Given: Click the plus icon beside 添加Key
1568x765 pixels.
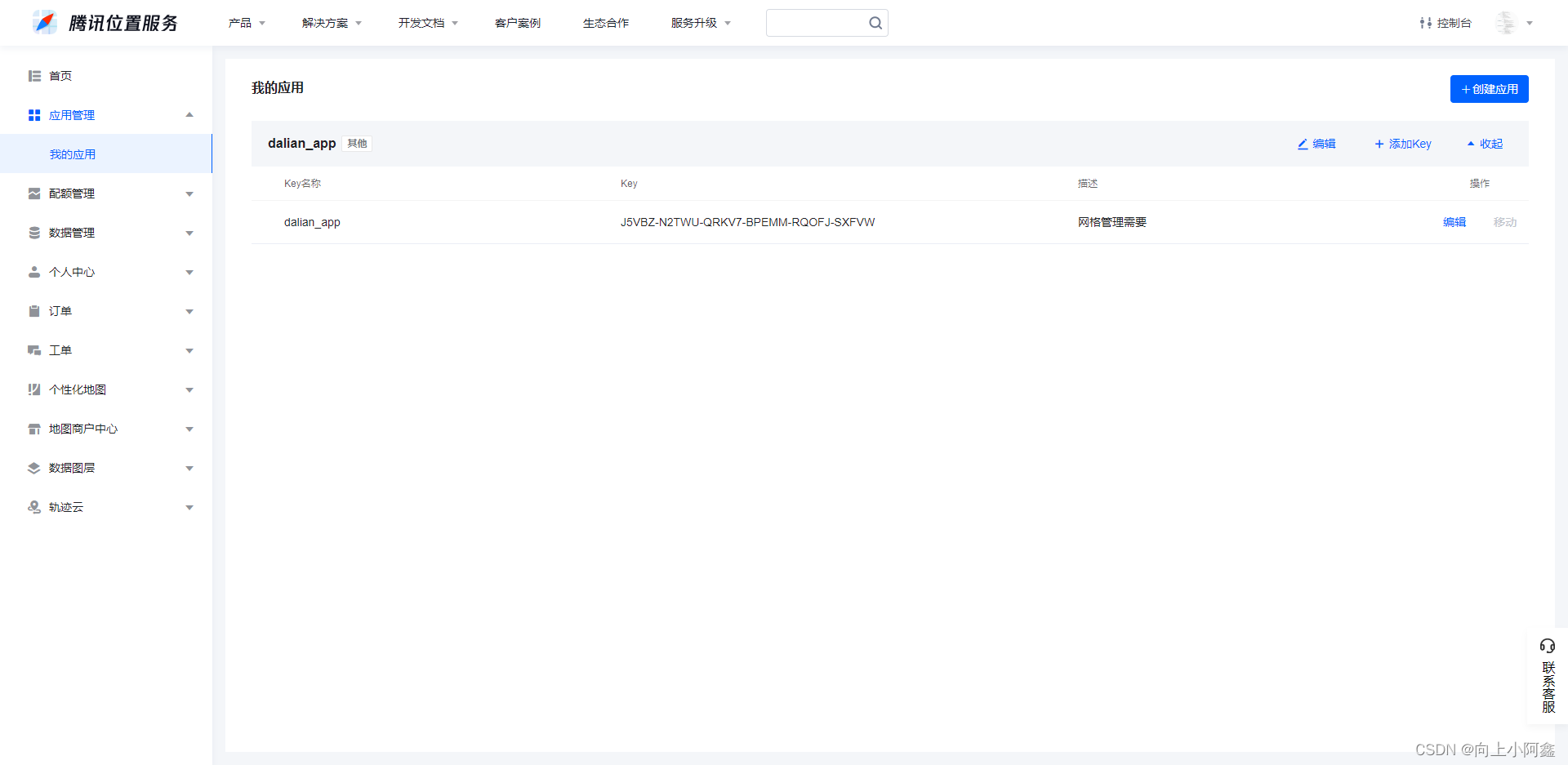Looking at the screenshot, I should pos(1379,144).
